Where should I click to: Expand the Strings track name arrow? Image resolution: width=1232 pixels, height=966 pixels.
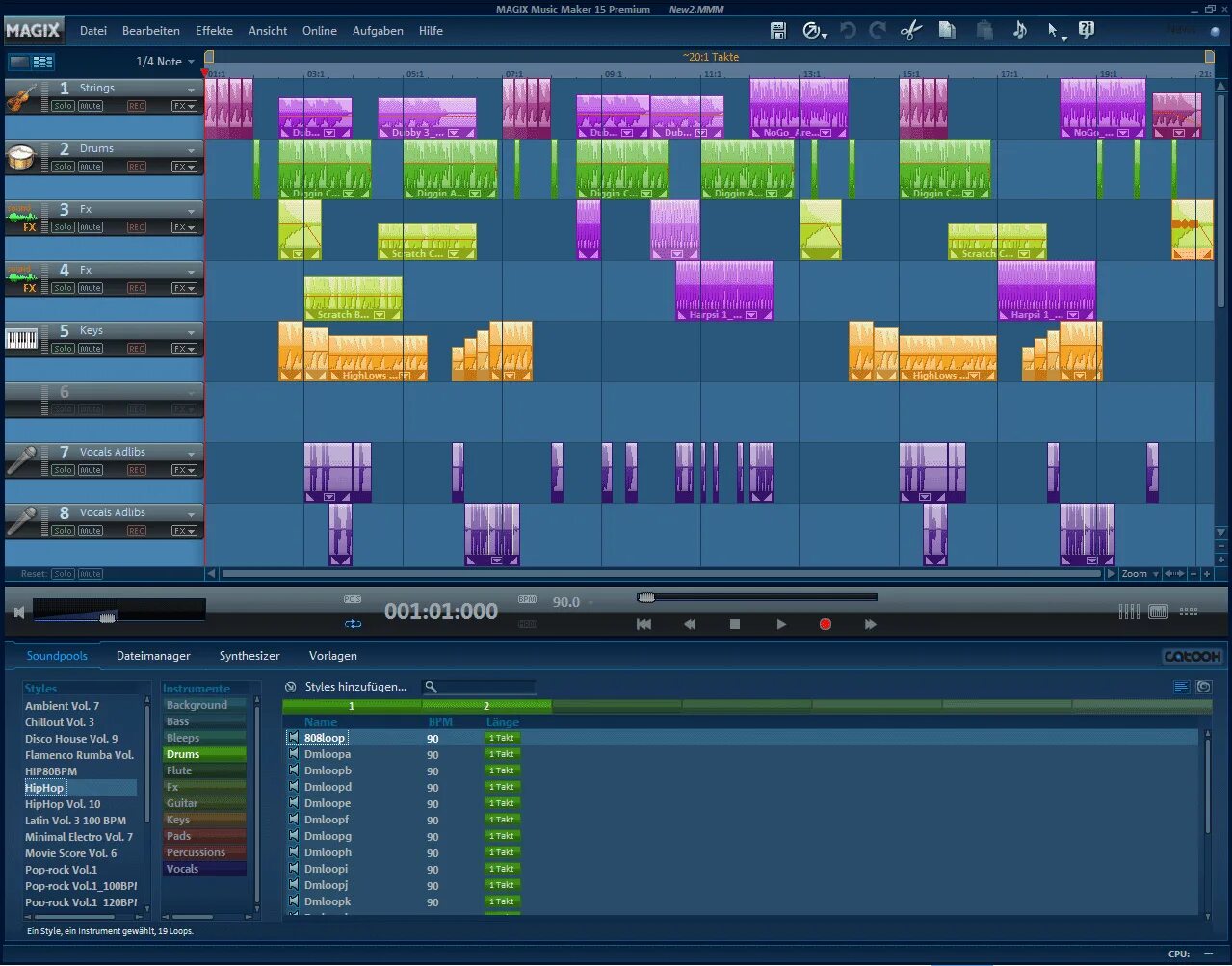191,90
